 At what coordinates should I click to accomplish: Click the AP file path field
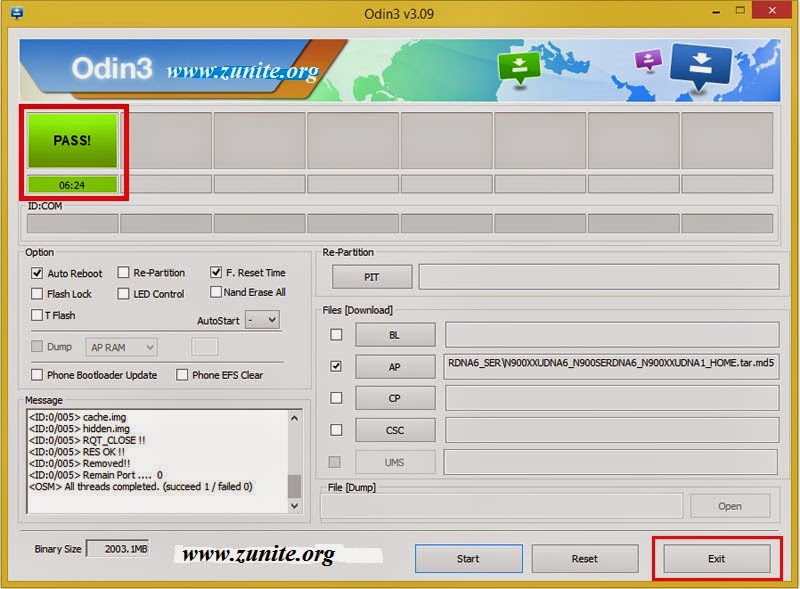612,366
